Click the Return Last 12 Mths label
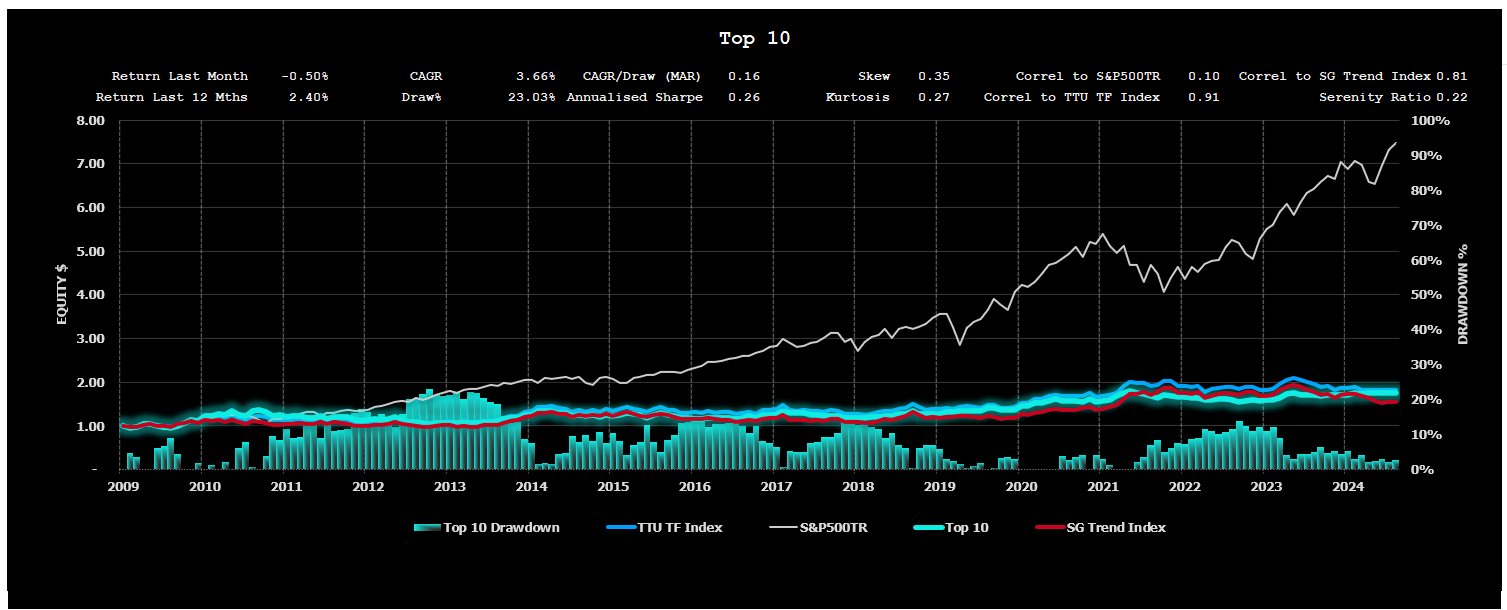1507x610 pixels. pos(171,97)
